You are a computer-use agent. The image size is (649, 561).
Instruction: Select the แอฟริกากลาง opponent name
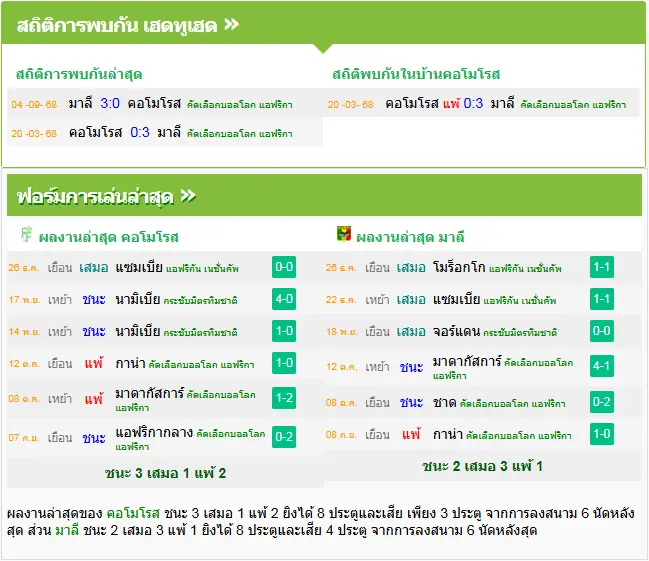(x=154, y=432)
